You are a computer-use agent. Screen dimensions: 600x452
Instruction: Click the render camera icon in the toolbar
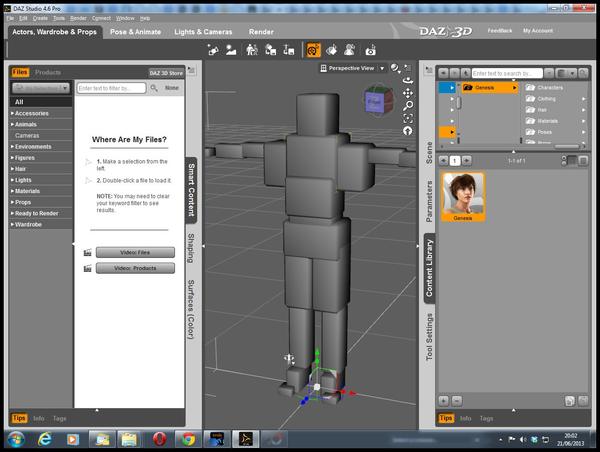tap(370, 50)
